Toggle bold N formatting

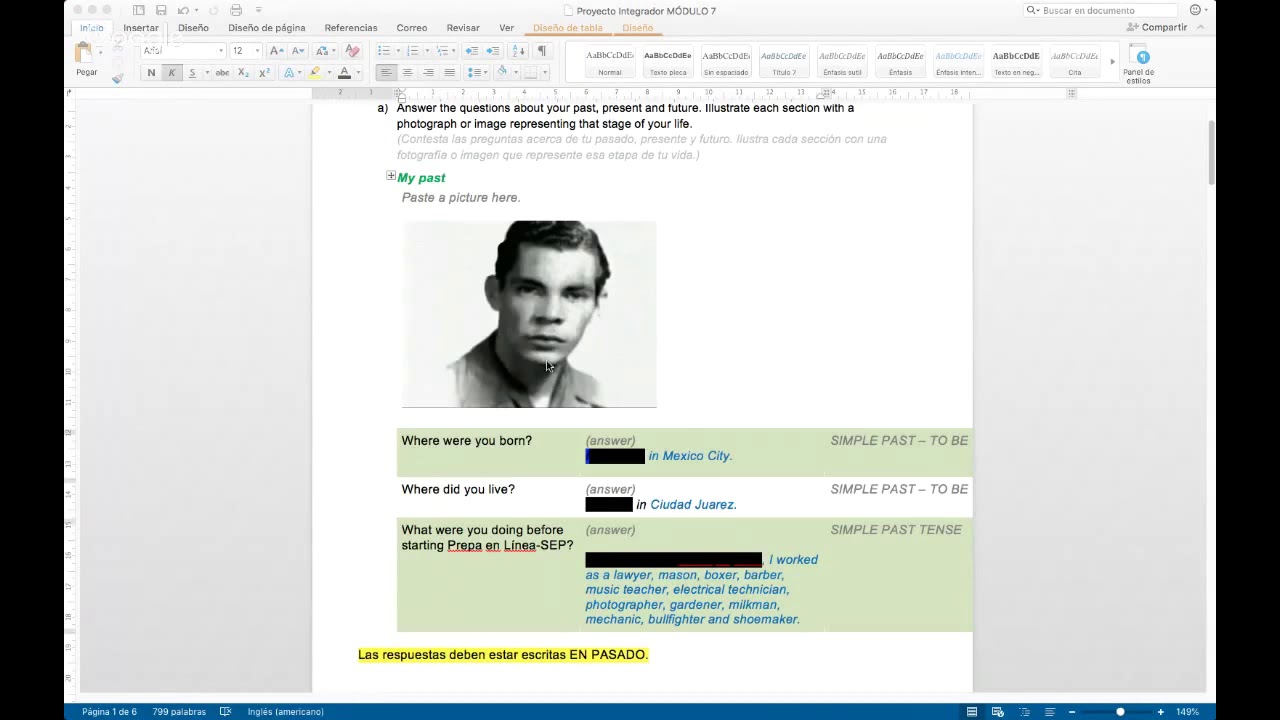click(151, 73)
